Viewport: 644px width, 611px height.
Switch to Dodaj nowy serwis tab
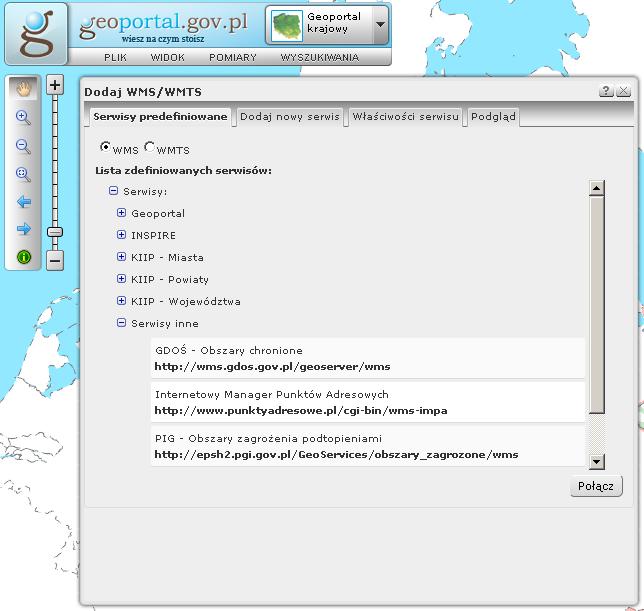click(290, 117)
